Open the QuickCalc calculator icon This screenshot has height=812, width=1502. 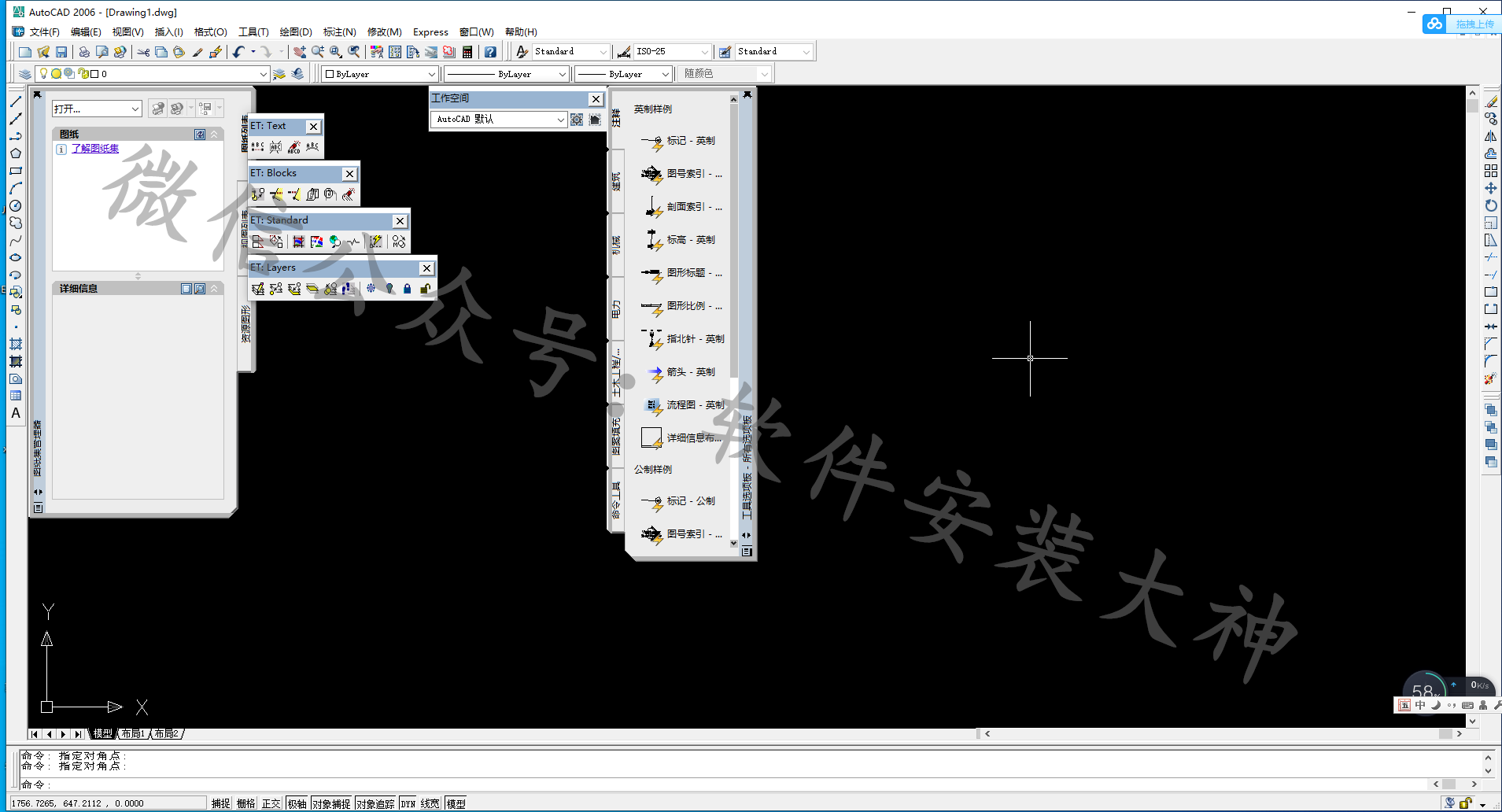click(467, 52)
